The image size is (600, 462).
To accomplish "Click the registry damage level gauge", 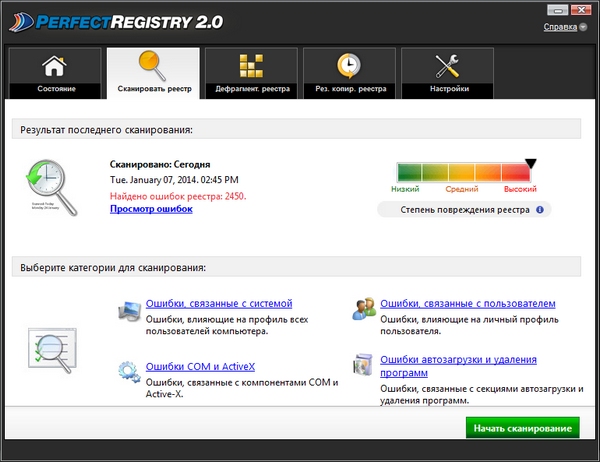I will 463,172.
